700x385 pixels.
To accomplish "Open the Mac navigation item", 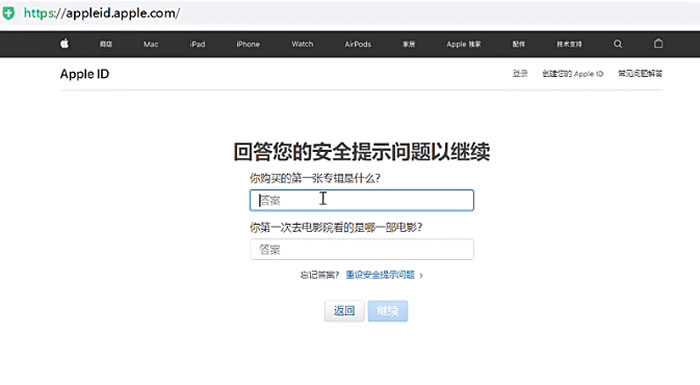I will [x=151, y=44].
